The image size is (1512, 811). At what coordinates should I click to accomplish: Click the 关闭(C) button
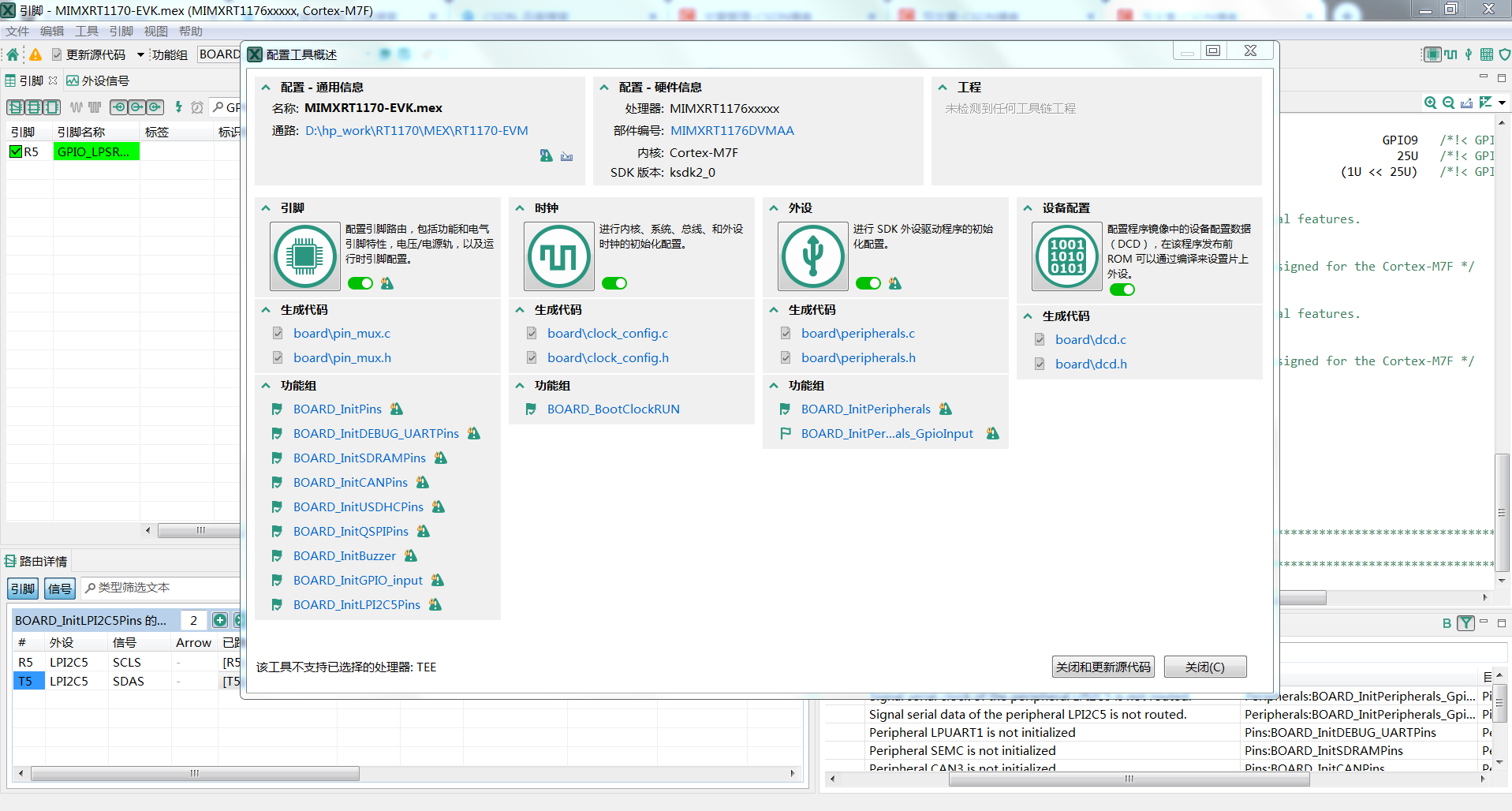(1205, 667)
